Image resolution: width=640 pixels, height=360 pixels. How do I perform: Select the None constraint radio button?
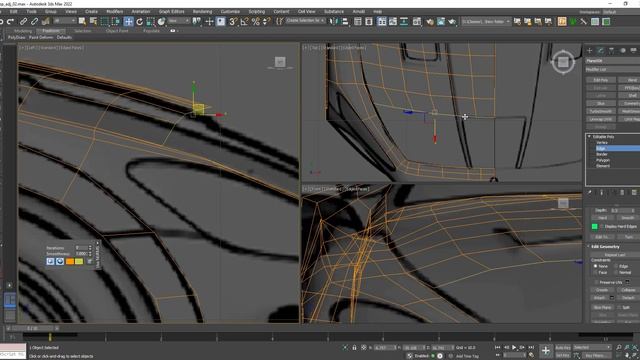596,266
